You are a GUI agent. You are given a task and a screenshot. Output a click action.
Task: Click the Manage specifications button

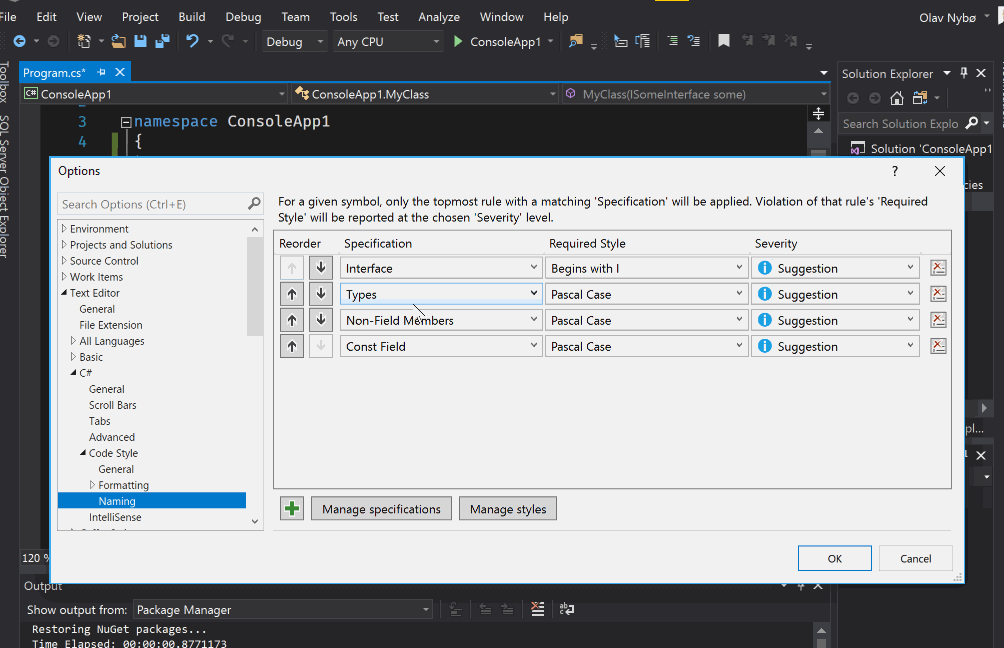pos(381,509)
